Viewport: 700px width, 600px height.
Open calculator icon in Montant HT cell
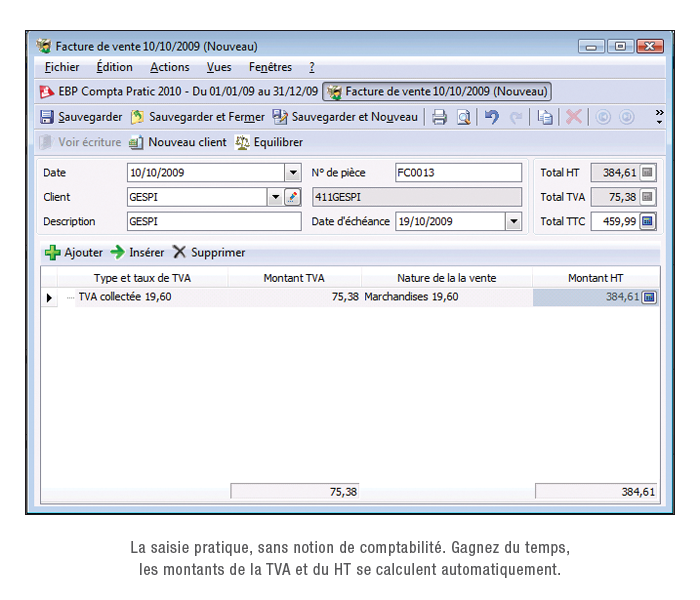pyautogui.click(x=649, y=297)
